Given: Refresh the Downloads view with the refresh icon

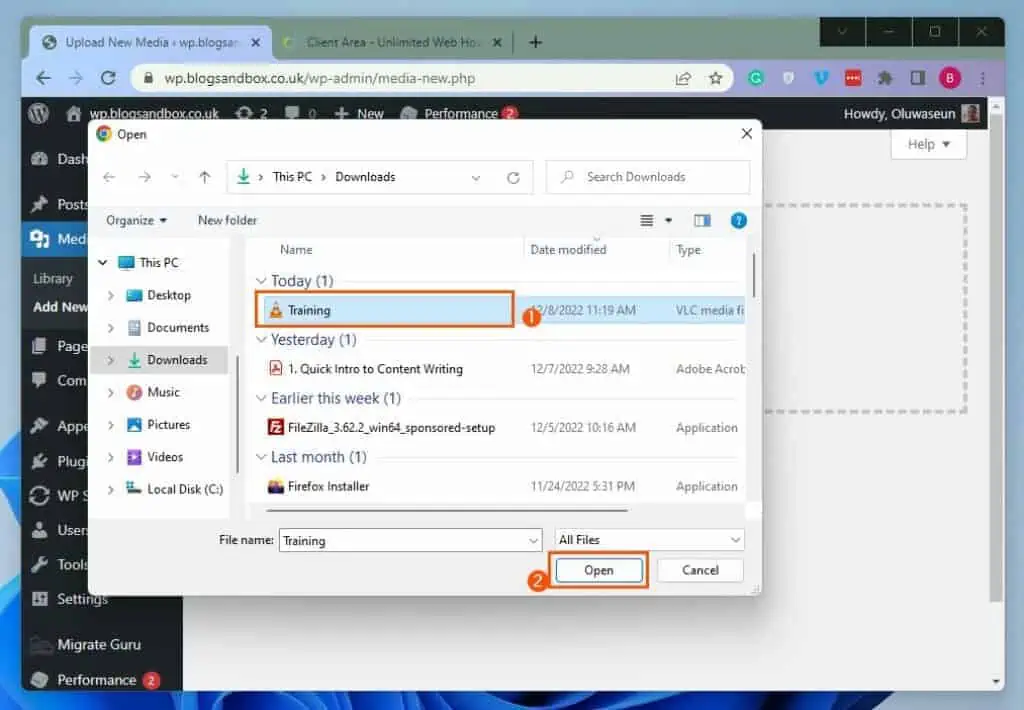Looking at the screenshot, I should [514, 176].
